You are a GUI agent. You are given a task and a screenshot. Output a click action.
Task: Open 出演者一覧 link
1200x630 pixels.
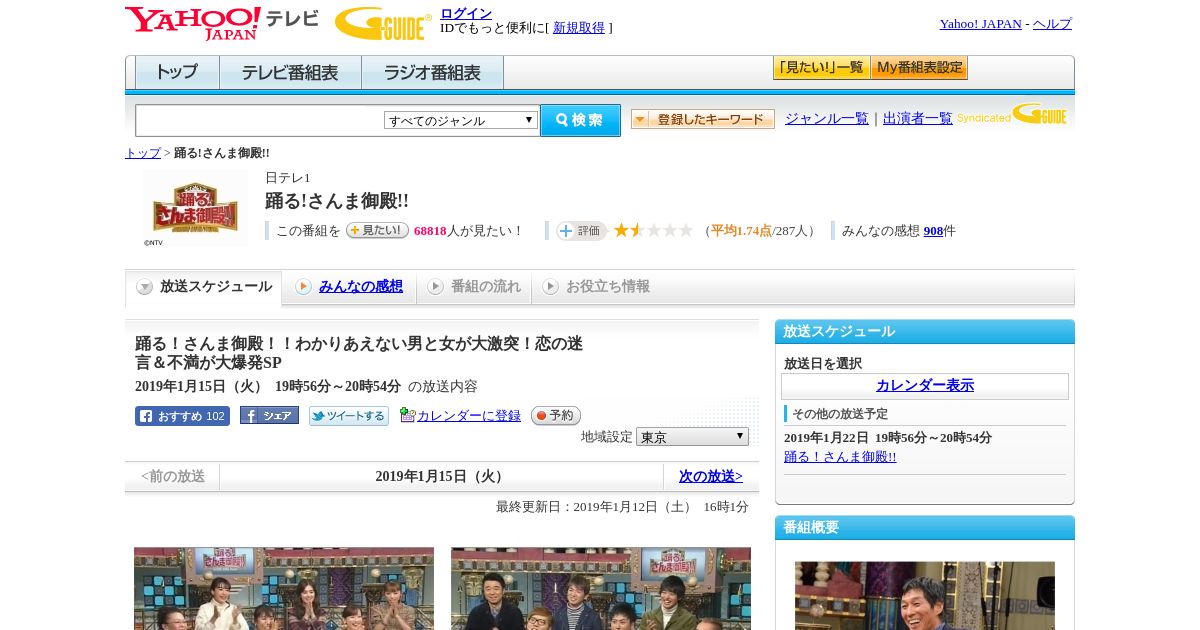(917, 118)
